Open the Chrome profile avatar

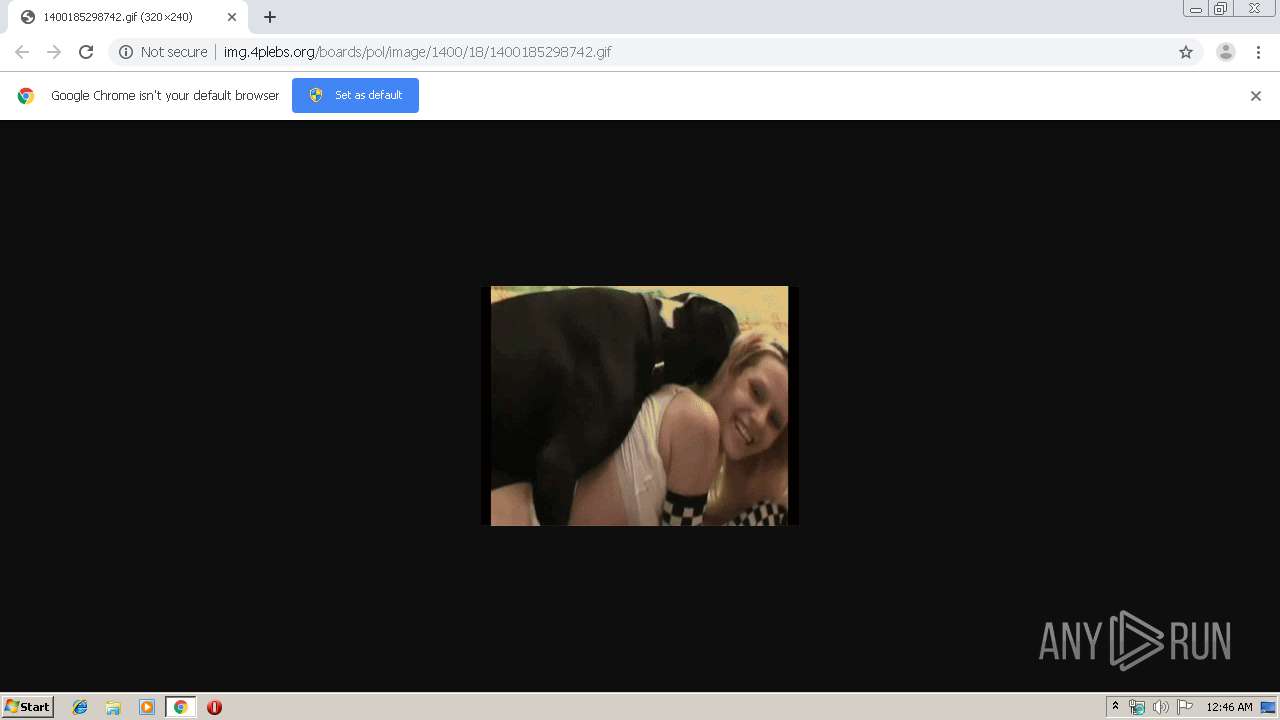[x=1226, y=52]
